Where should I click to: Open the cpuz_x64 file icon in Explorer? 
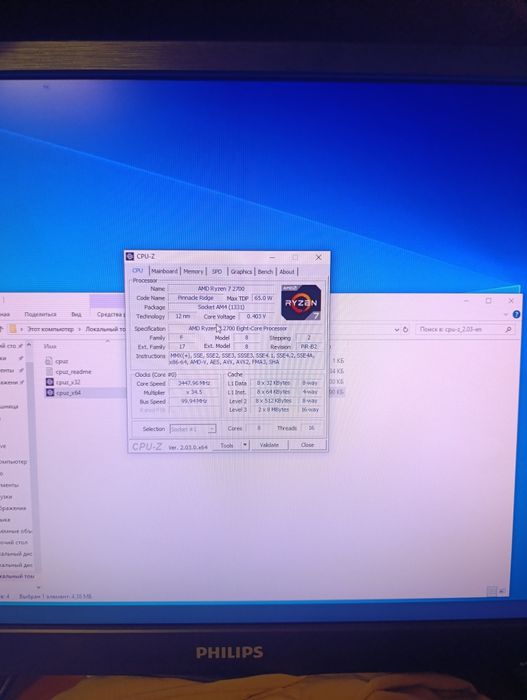pyautogui.click(x=50, y=393)
